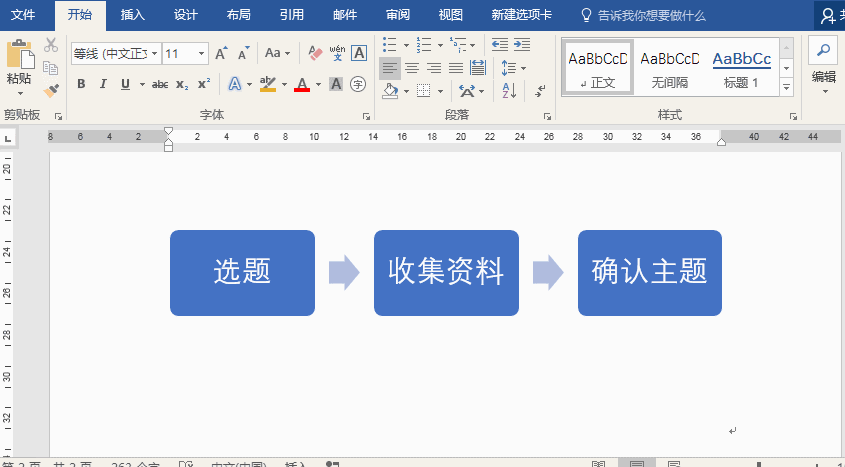Toggle bold formatting
The image size is (845, 467).
(x=81, y=84)
